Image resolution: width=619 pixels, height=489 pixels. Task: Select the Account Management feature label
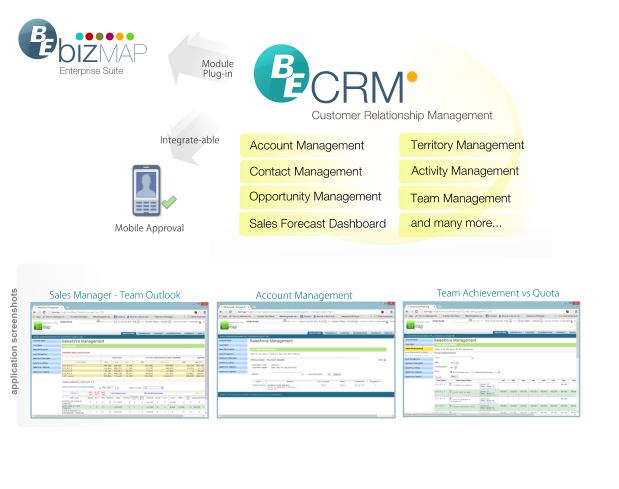307,146
